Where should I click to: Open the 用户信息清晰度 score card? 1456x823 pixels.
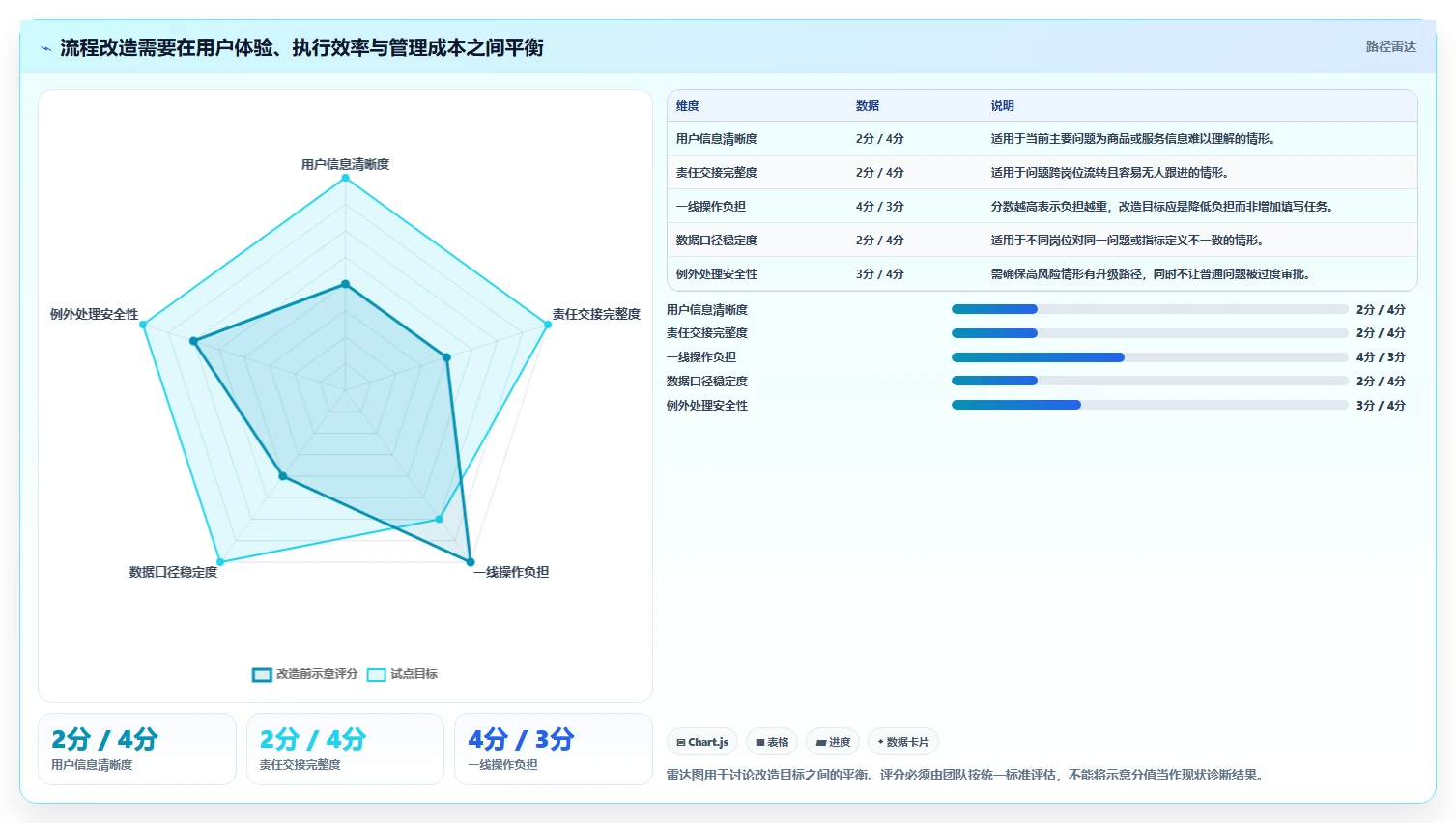click(x=137, y=749)
